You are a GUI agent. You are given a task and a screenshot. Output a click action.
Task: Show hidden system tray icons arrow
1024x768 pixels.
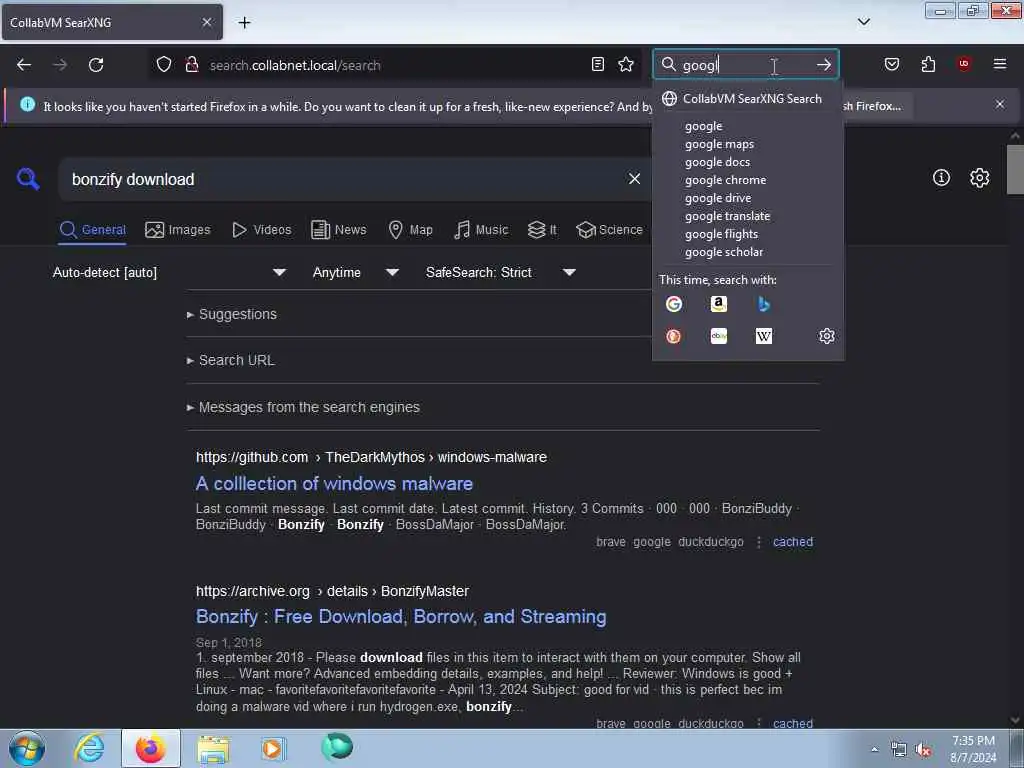tap(874, 750)
